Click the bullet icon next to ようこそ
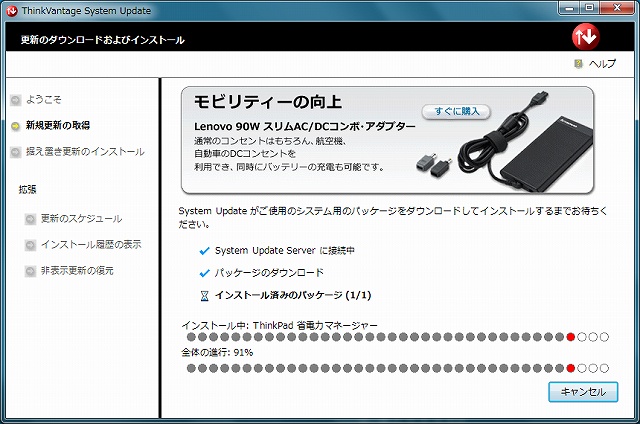Screen dimensions: 640x424 [16, 100]
